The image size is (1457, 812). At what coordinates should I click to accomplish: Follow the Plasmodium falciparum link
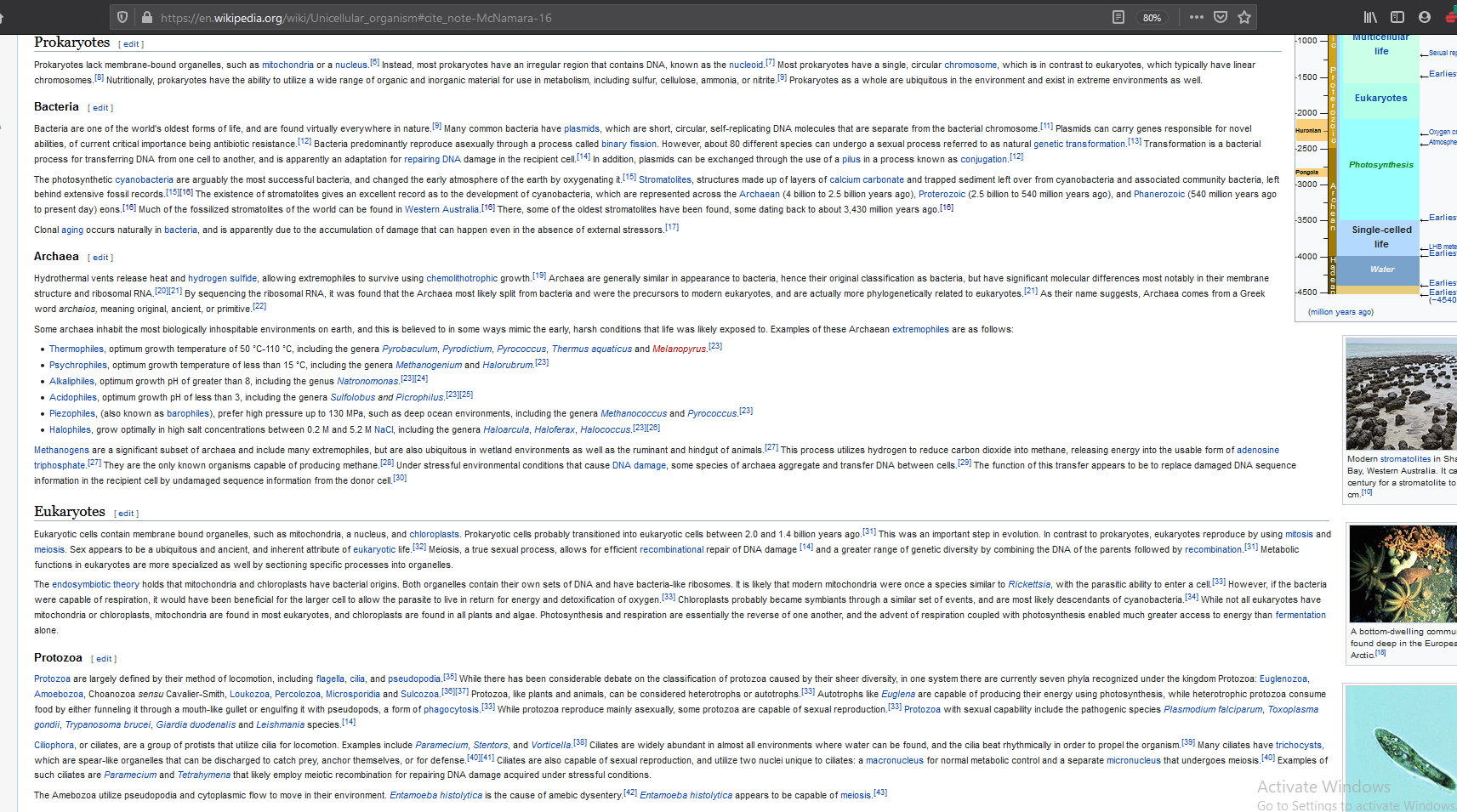click(1213, 710)
